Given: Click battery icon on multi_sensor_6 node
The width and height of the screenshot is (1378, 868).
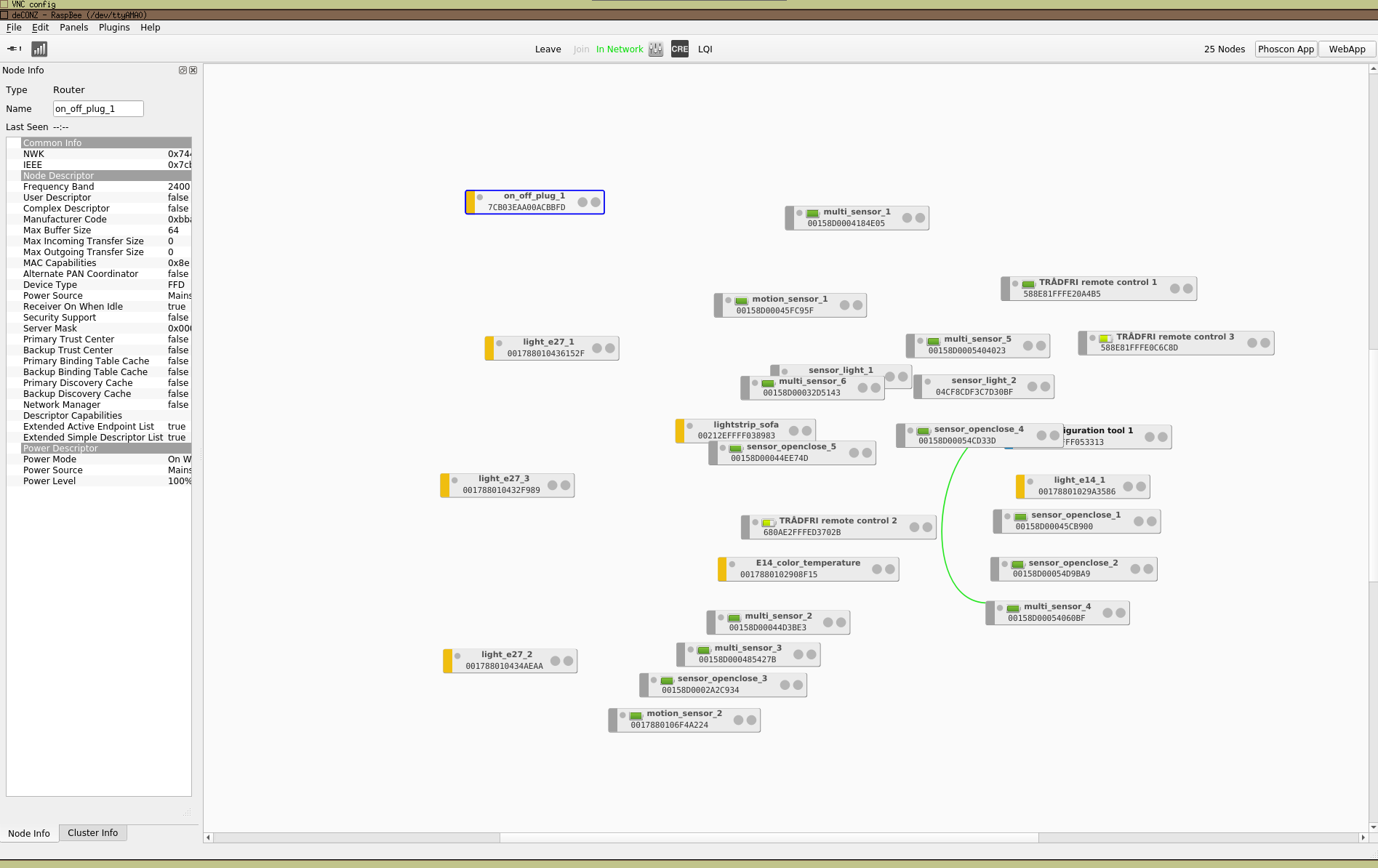Looking at the screenshot, I should (x=768, y=382).
